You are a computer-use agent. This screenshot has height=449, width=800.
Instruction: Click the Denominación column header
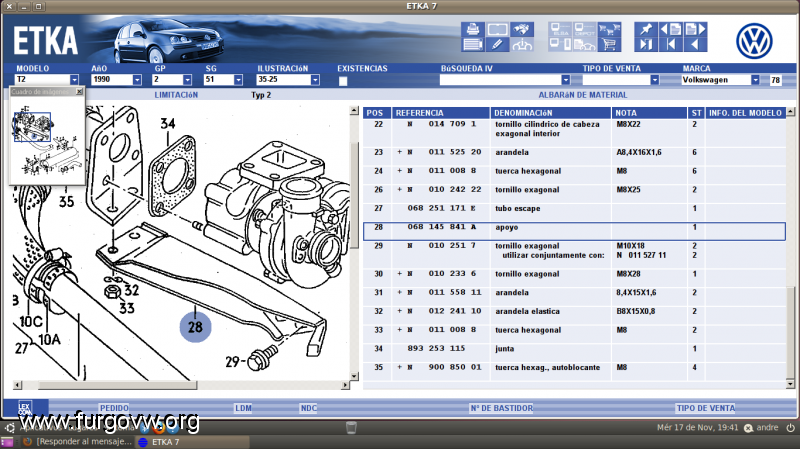[551, 113]
